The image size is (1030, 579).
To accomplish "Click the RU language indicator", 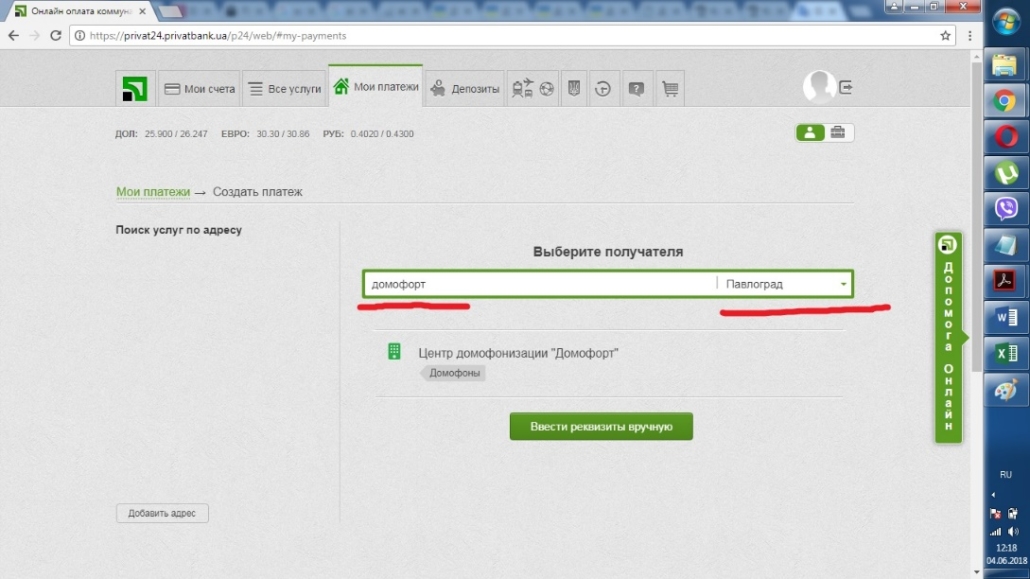I will (x=1006, y=475).
